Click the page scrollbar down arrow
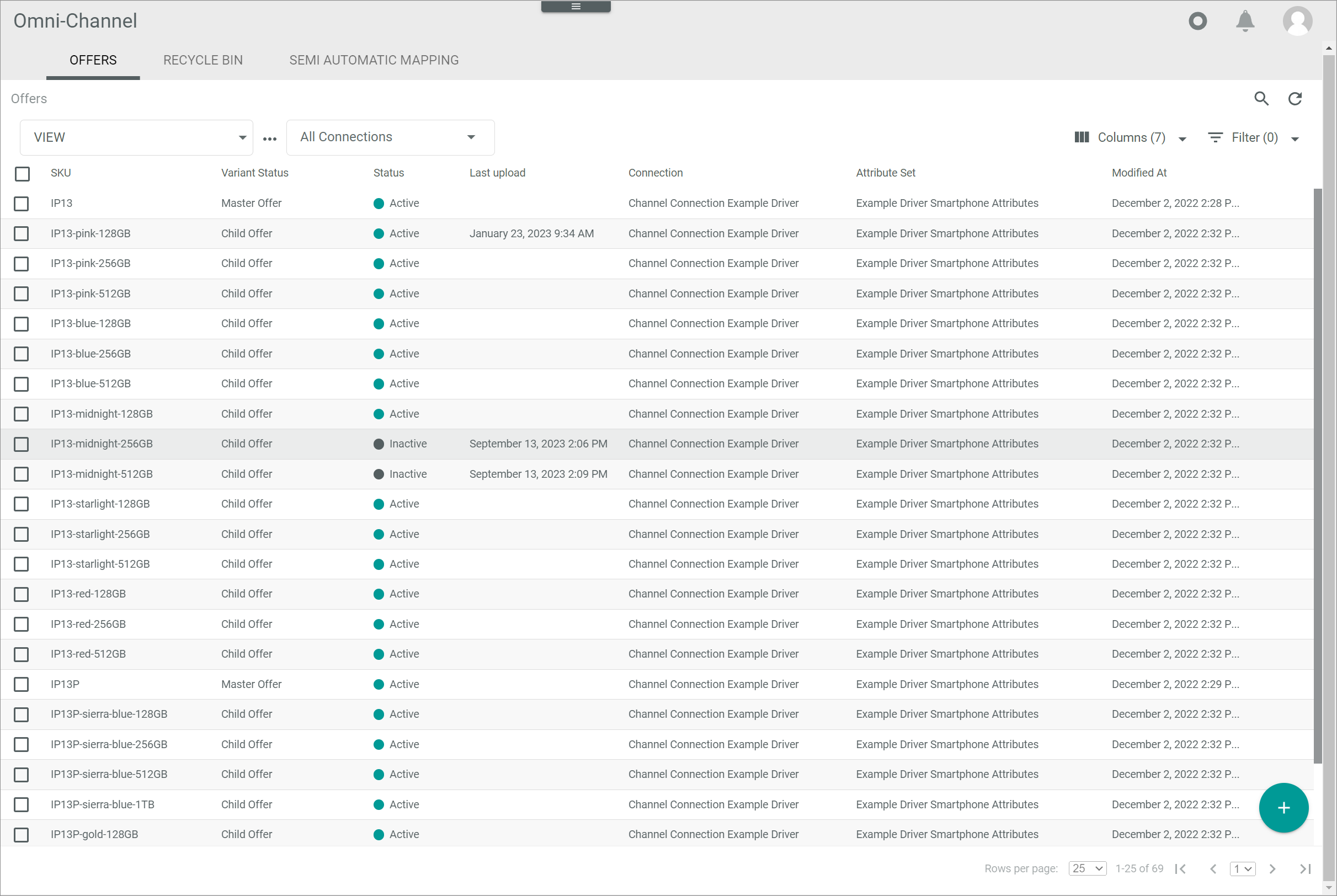The image size is (1337, 896). (x=1329, y=889)
